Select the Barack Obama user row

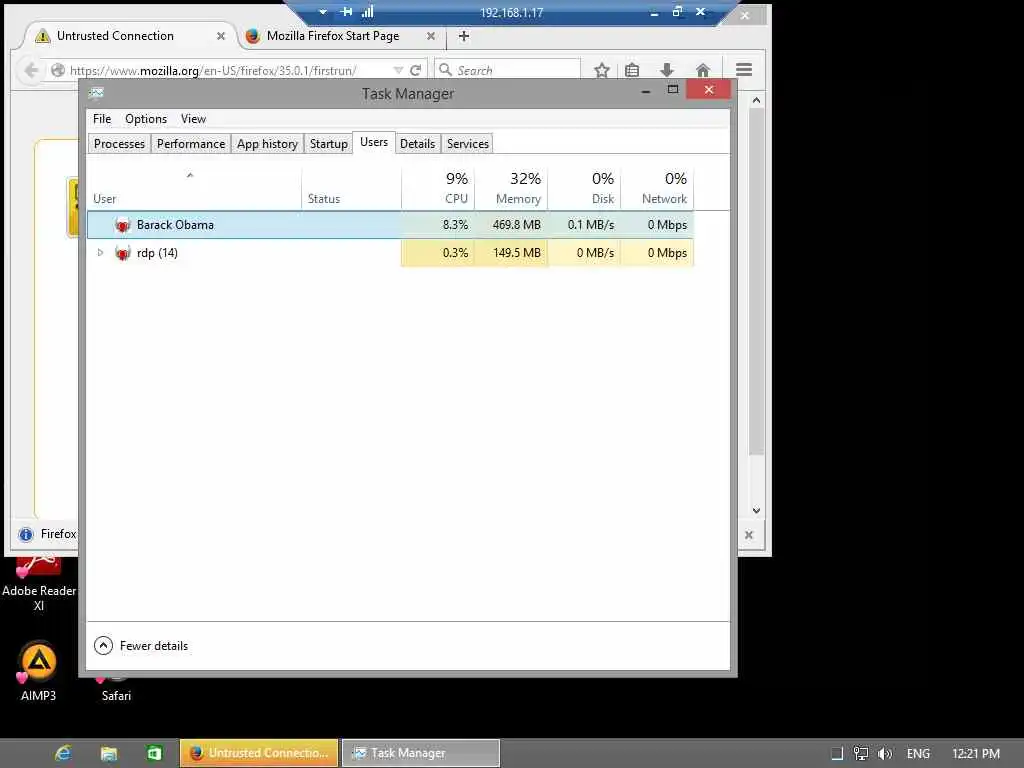[390, 225]
